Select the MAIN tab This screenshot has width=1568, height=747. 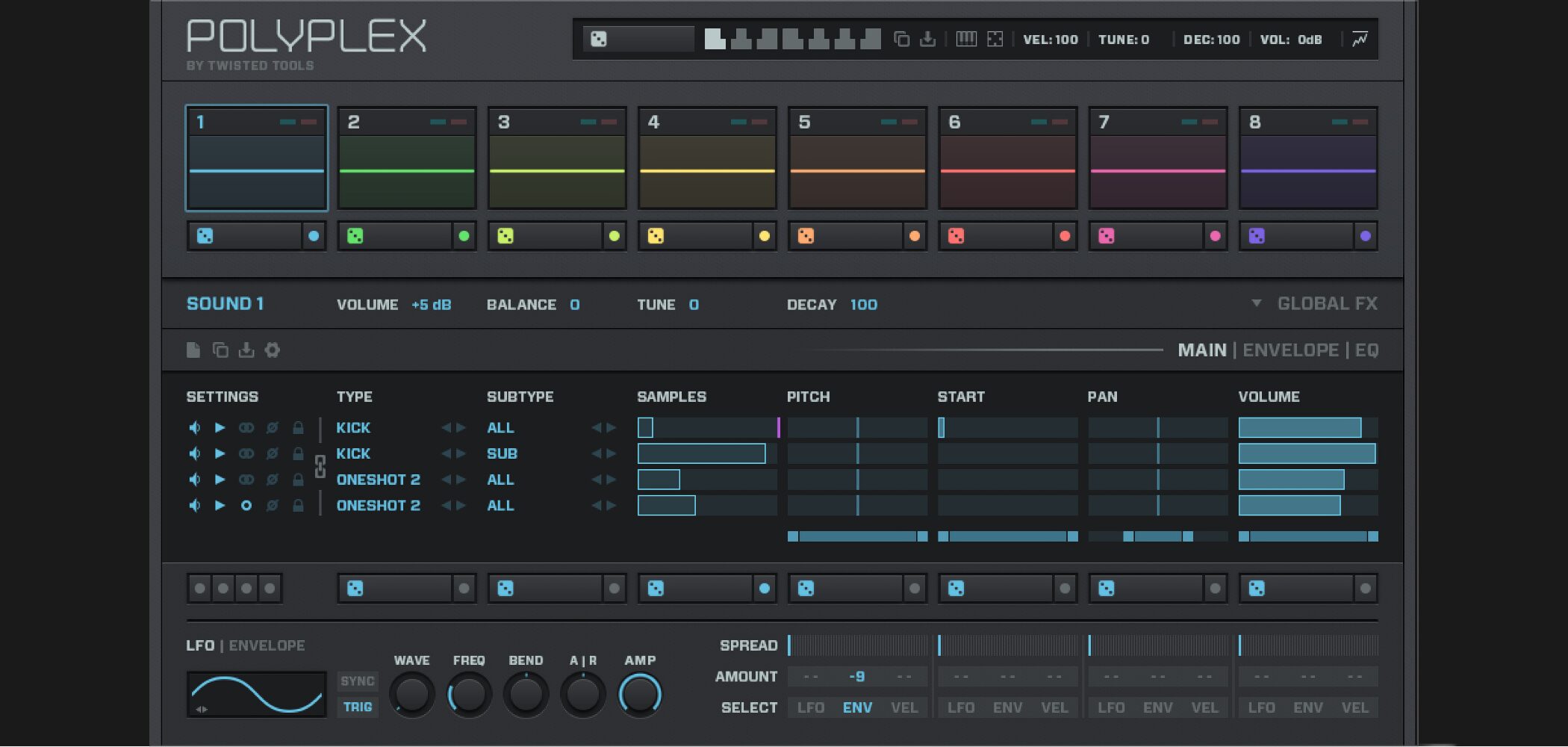(1201, 350)
